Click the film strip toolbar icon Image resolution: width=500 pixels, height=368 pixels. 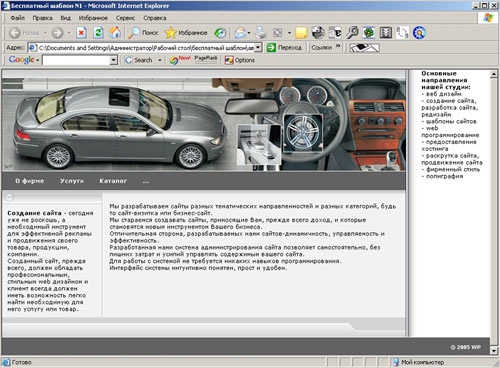(386, 33)
